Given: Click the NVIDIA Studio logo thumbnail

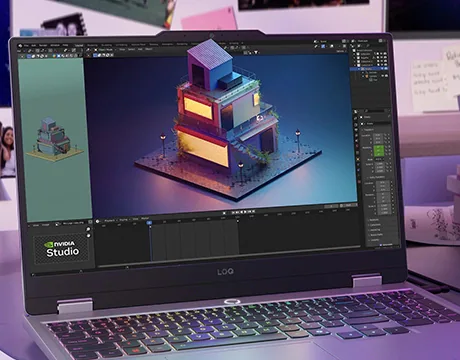Looking at the screenshot, I should [x=62, y=249].
